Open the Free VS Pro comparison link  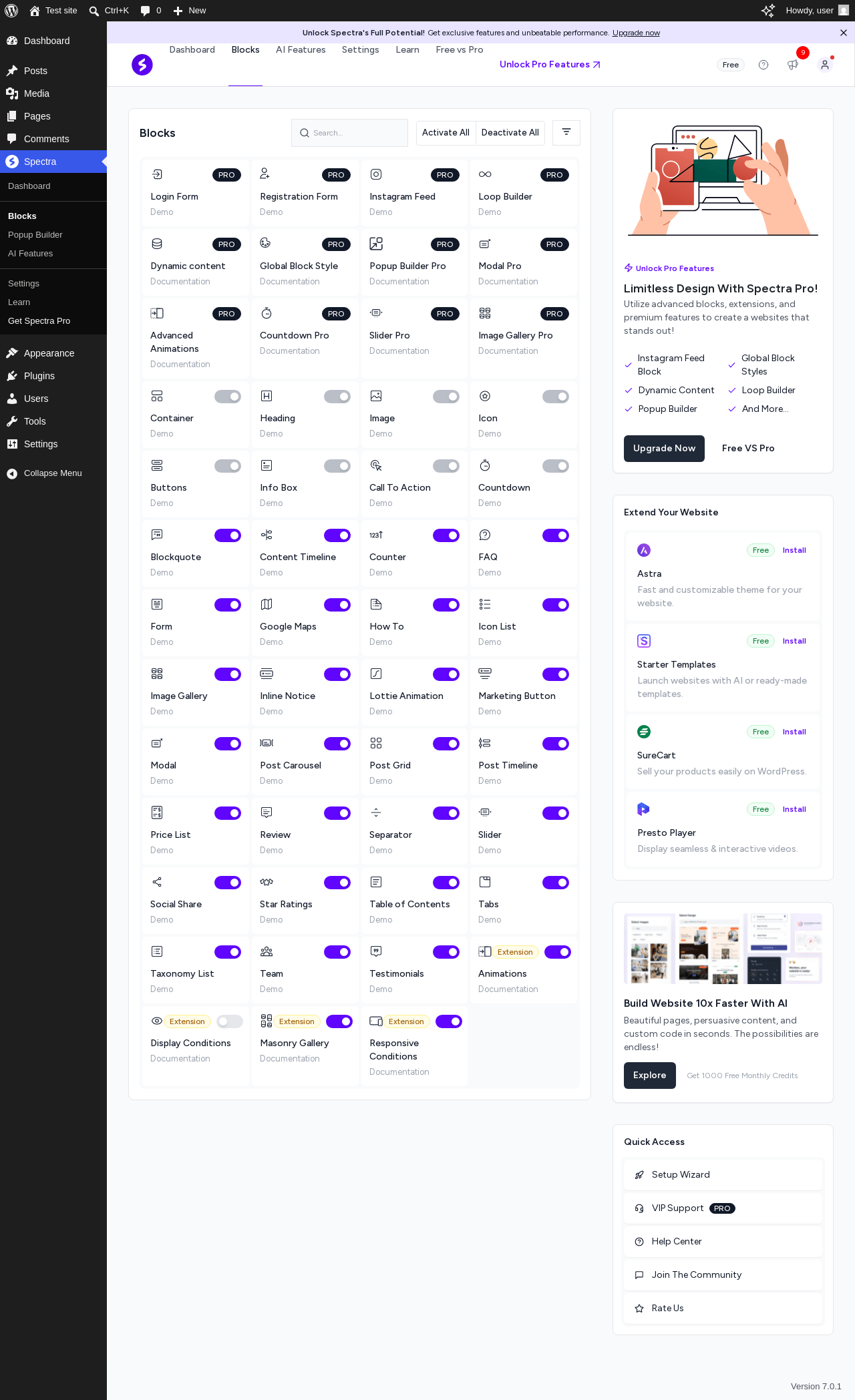[x=748, y=449]
